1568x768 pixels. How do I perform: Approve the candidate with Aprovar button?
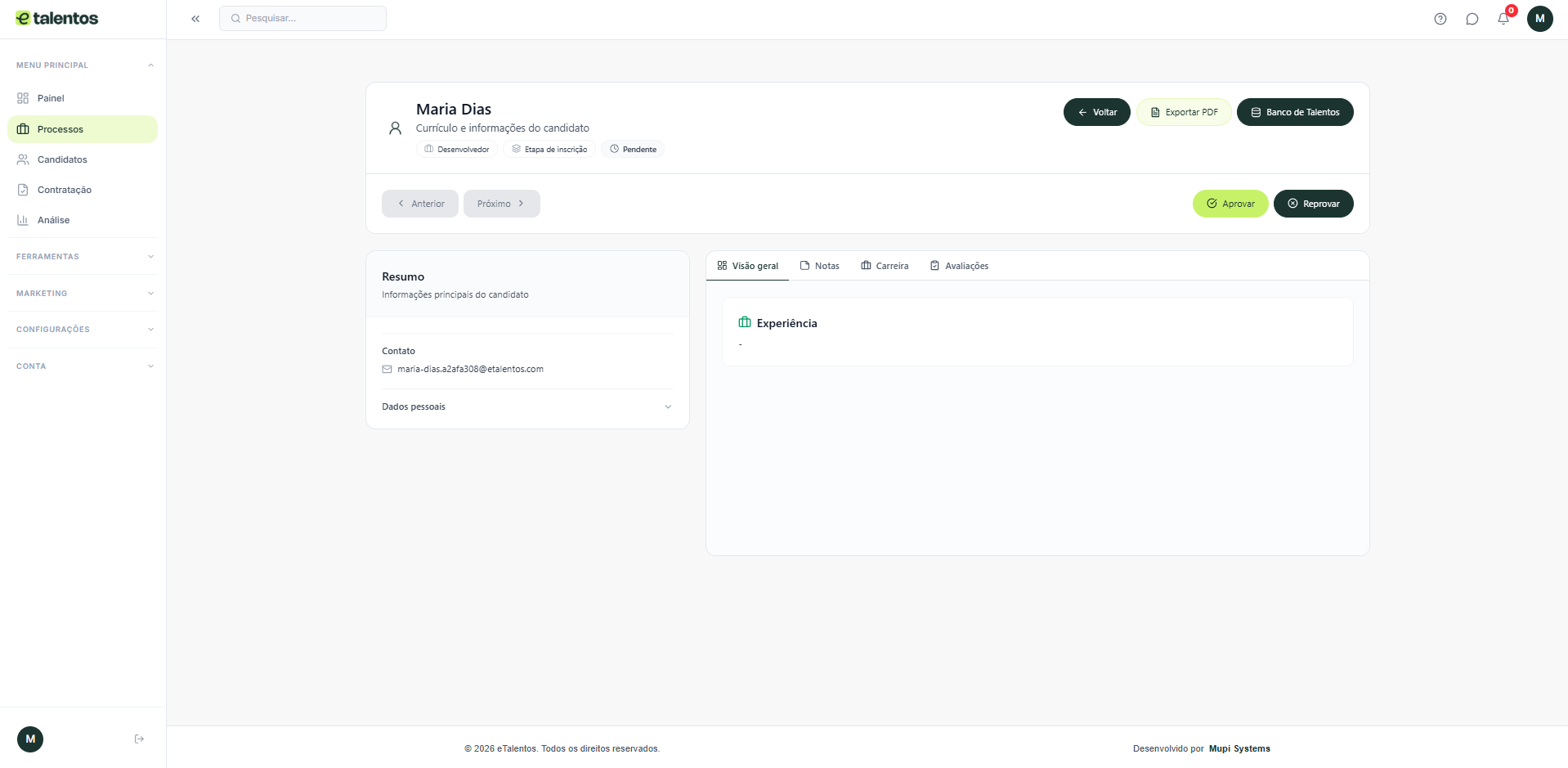click(1230, 204)
